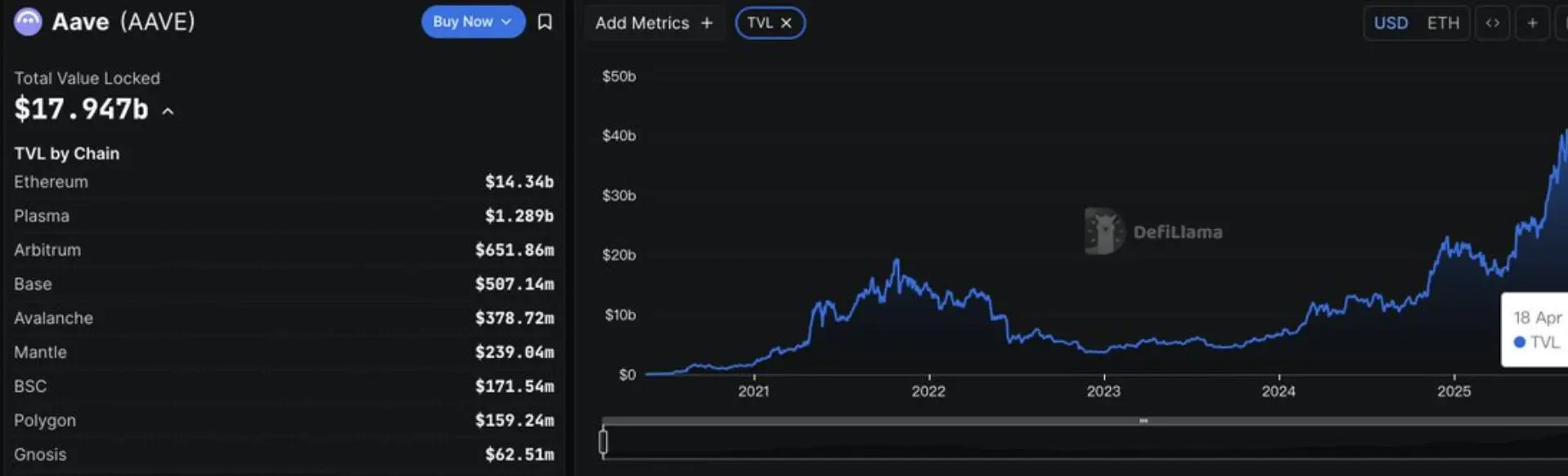
Task: Click the $50b y-axis label
Action: (x=618, y=76)
